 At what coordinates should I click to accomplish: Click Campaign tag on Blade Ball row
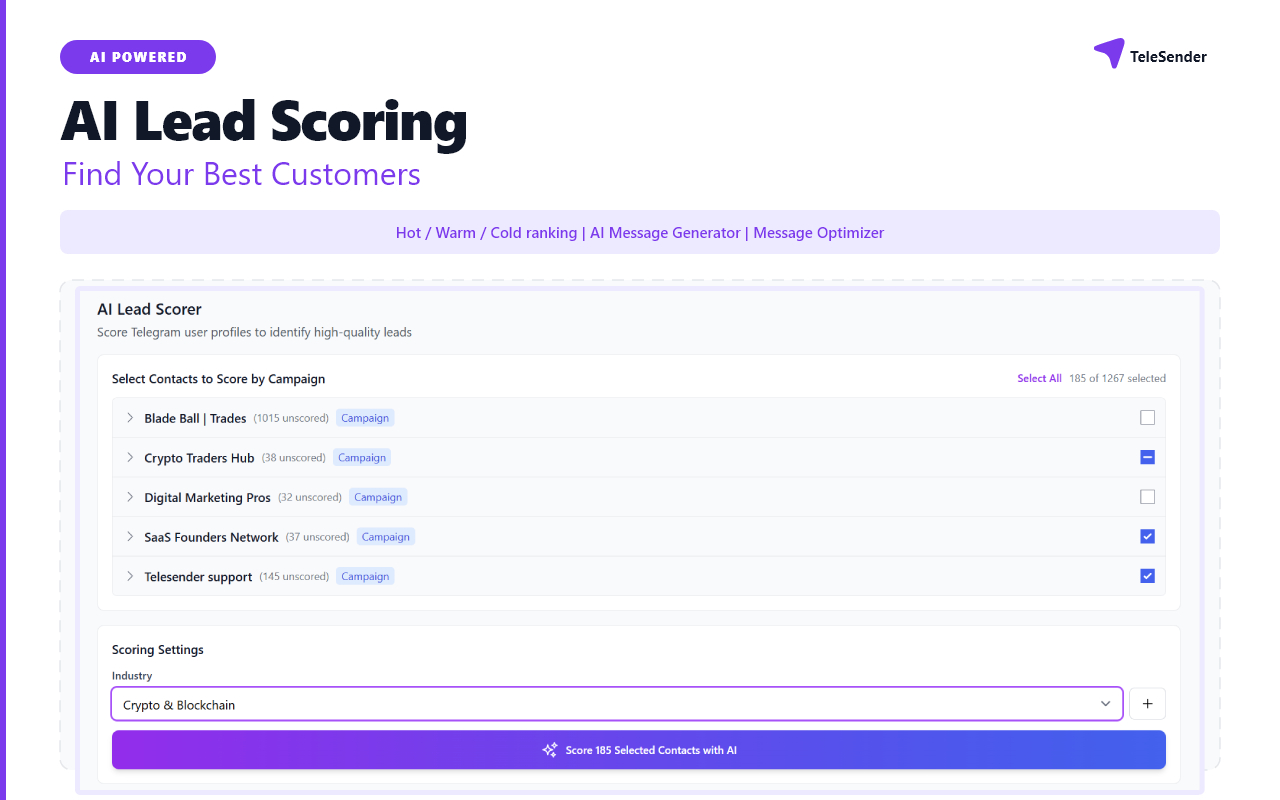click(x=365, y=418)
